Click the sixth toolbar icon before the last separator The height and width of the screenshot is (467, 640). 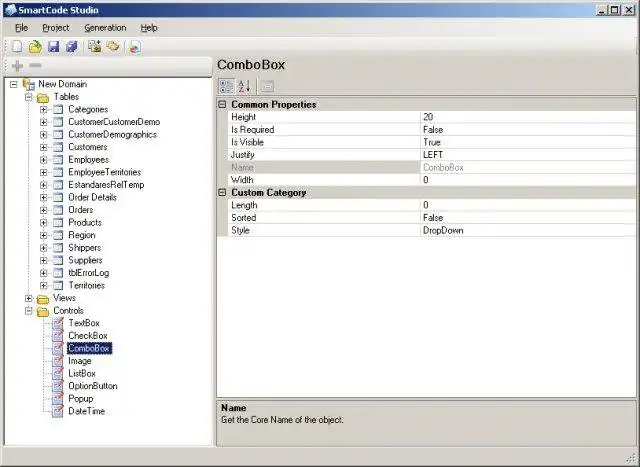[x=113, y=47]
